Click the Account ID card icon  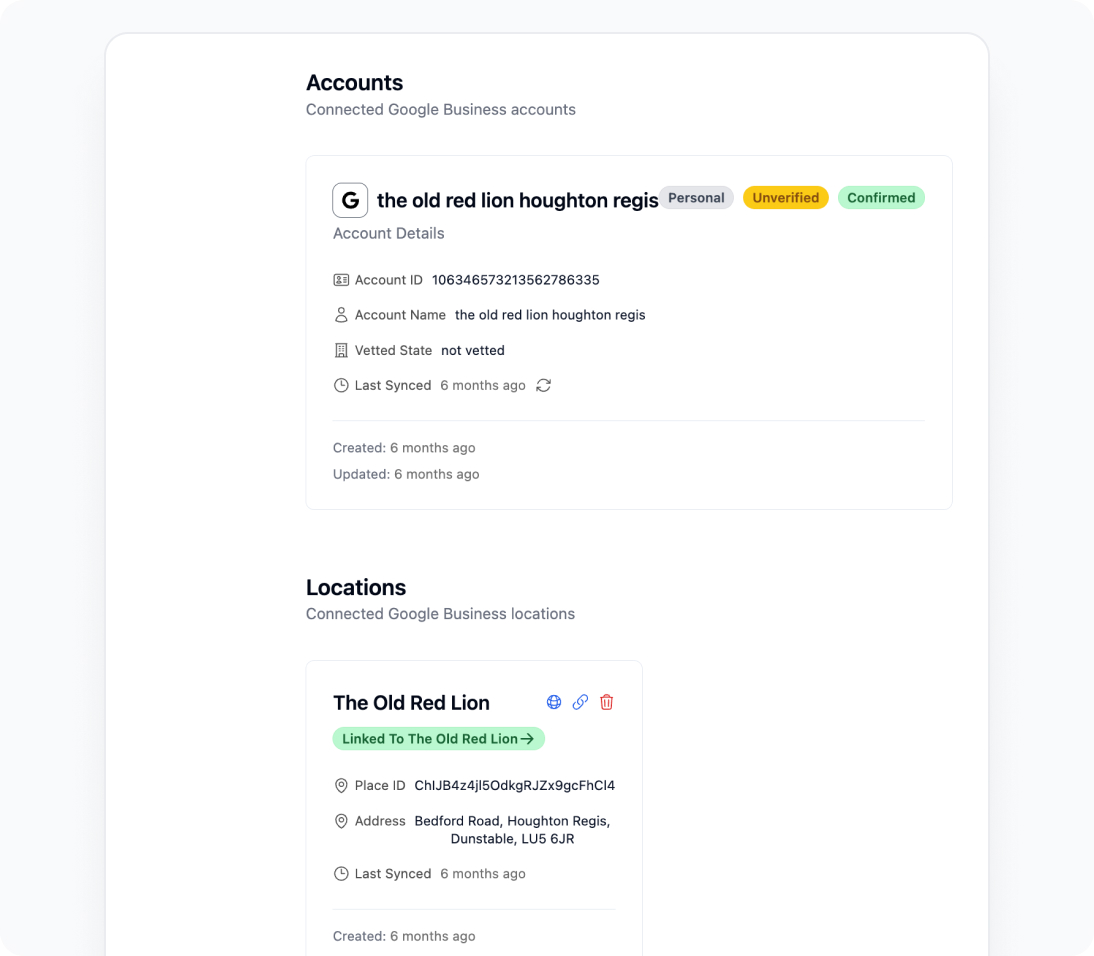[341, 280]
